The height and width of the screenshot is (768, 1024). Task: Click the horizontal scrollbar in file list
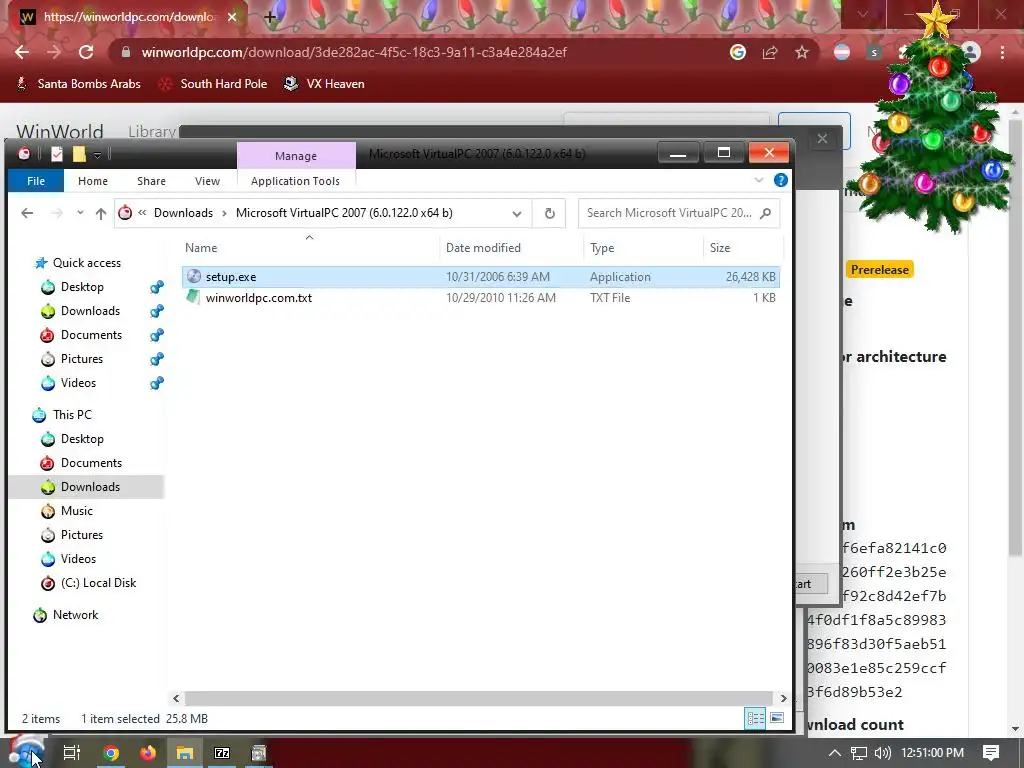(x=479, y=698)
